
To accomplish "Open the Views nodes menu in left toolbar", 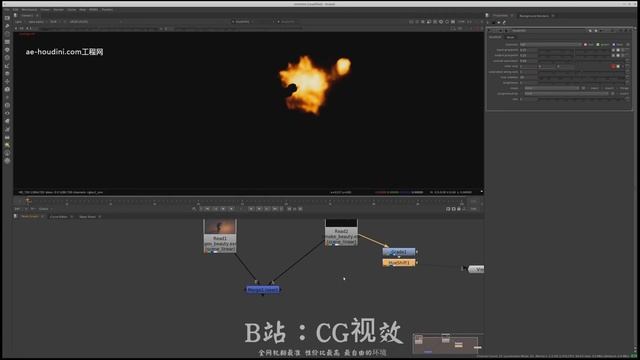I will pos(7,113).
